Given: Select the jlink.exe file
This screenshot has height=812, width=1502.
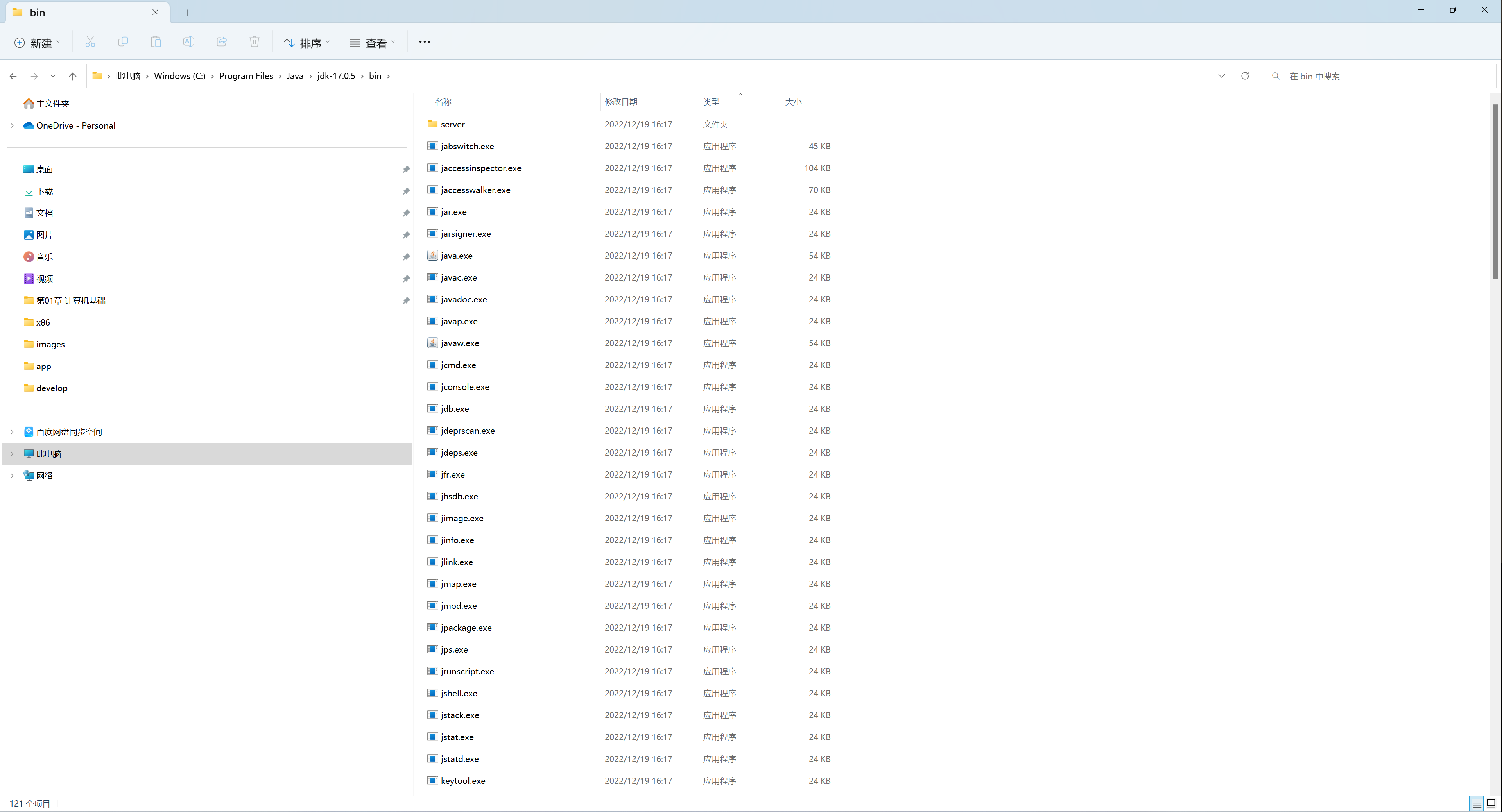Looking at the screenshot, I should pyautogui.click(x=457, y=562).
